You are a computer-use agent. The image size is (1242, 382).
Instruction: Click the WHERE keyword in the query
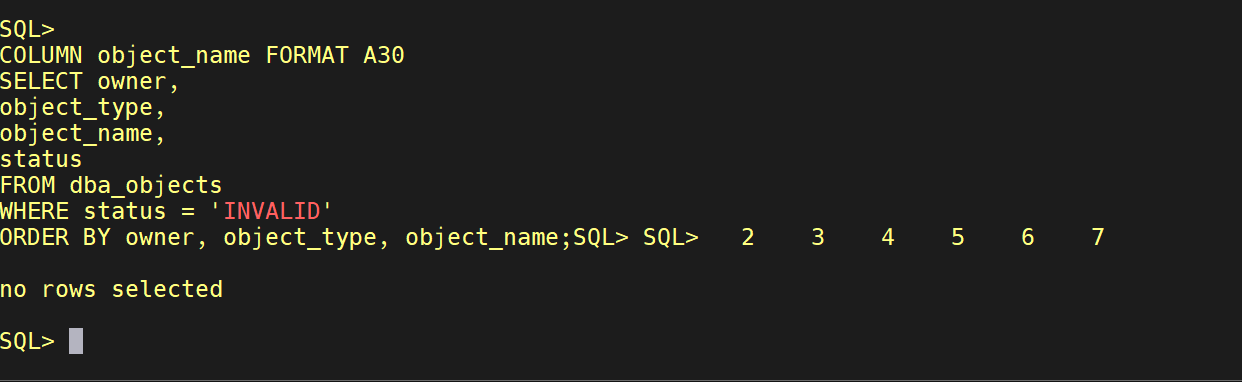pos(34,211)
